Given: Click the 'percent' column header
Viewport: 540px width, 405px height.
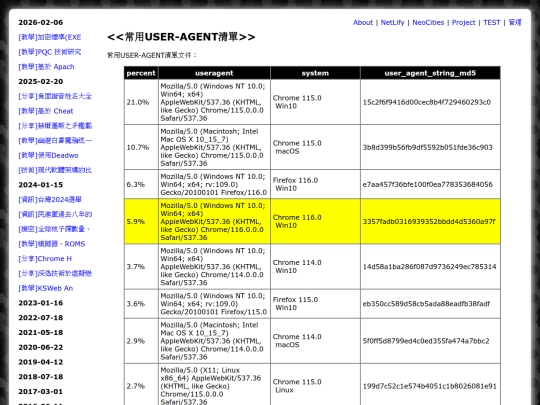Looking at the screenshot, I should coord(141,73).
